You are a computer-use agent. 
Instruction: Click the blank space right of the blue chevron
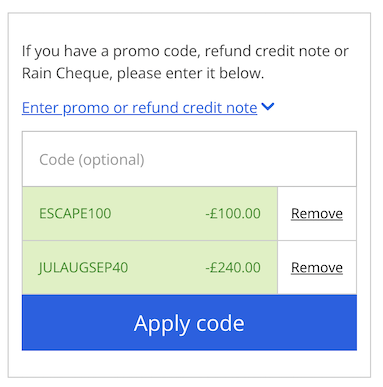point(320,107)
